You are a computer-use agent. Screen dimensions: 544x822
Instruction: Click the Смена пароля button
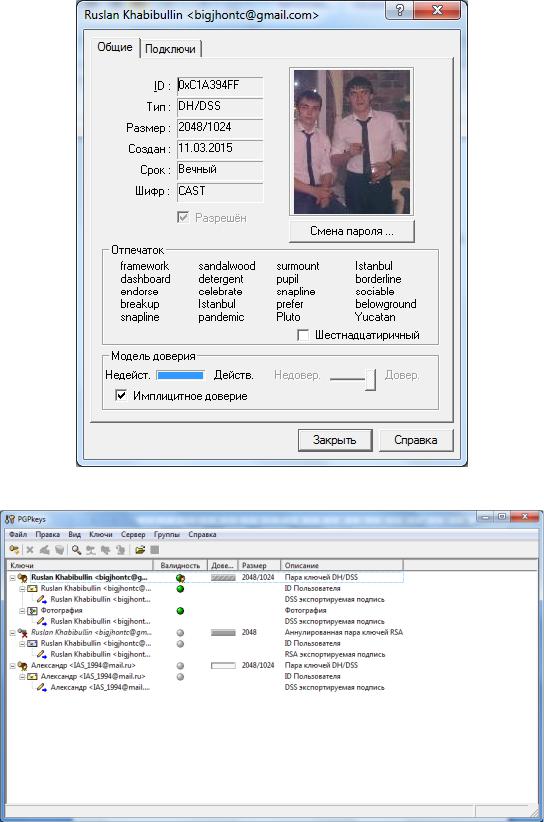[x=352, y=231]
